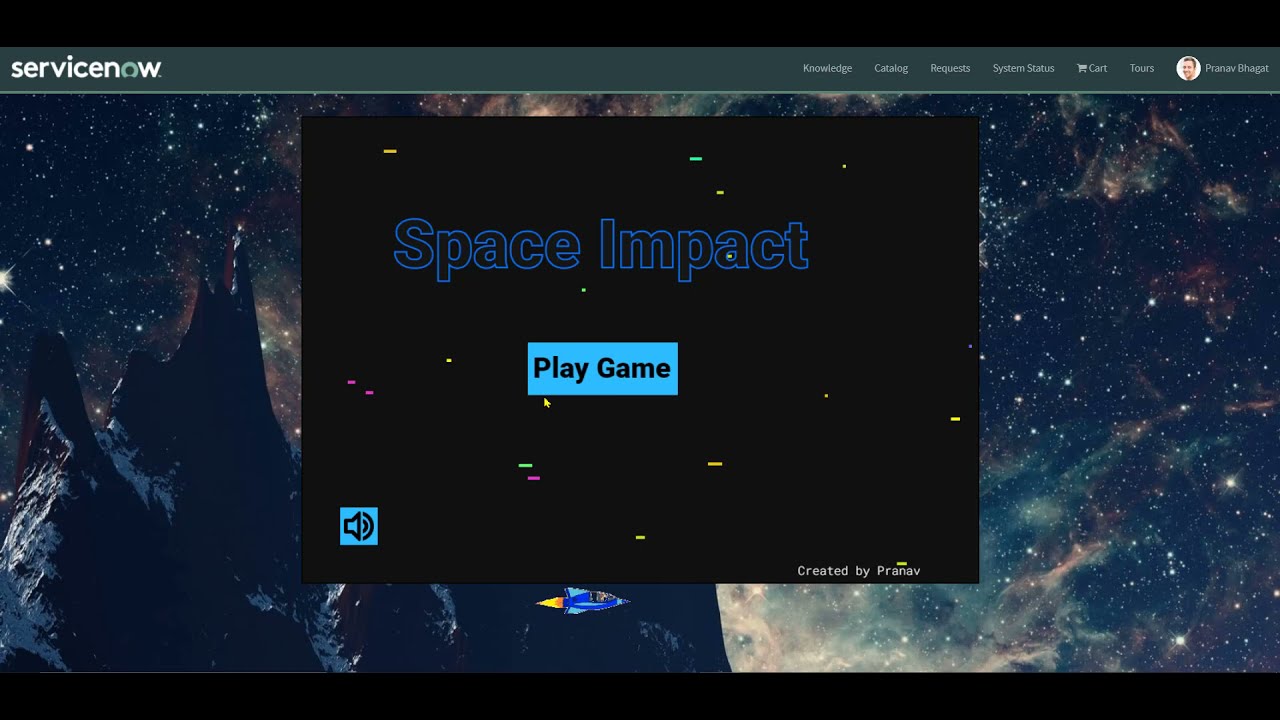
Task: Open profile via Pranav Bhagat avatar photo
Action: click(1188, 67)
